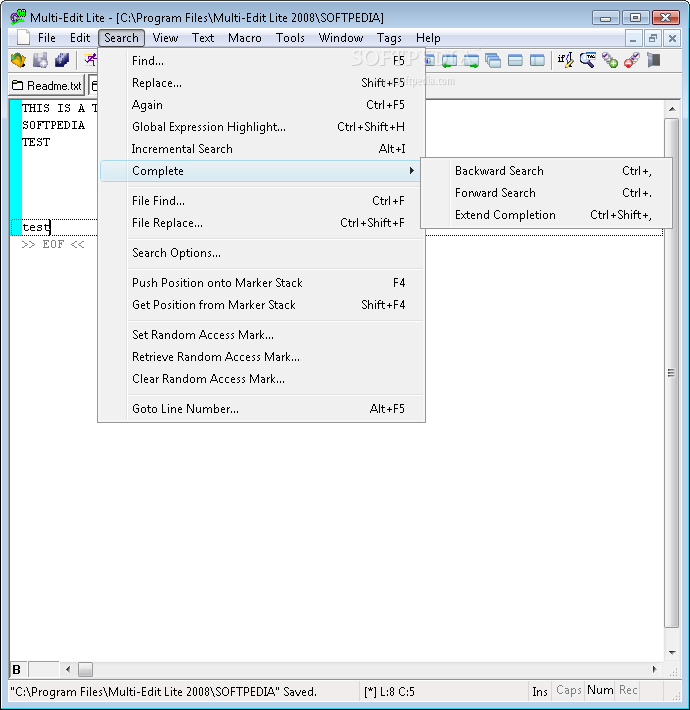690x710 pixels.
Task: Click the previous window green arrow icon
Action: [x=449, y=60]
